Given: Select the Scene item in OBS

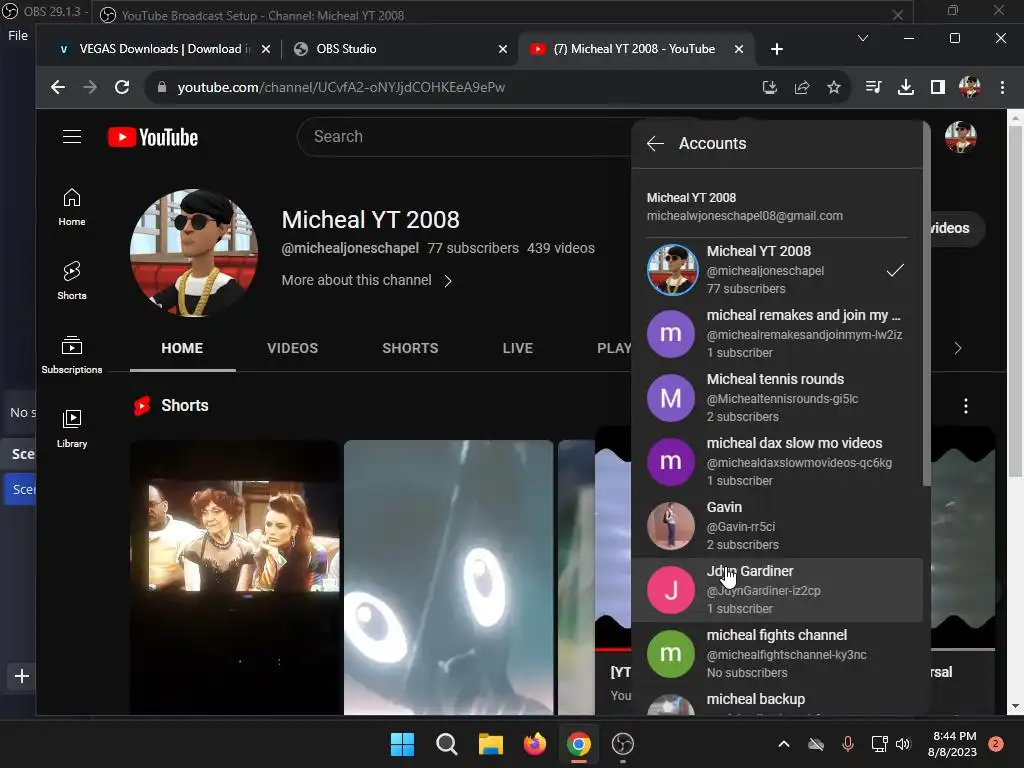Looking at the screenshot, I should click(21, 489).
